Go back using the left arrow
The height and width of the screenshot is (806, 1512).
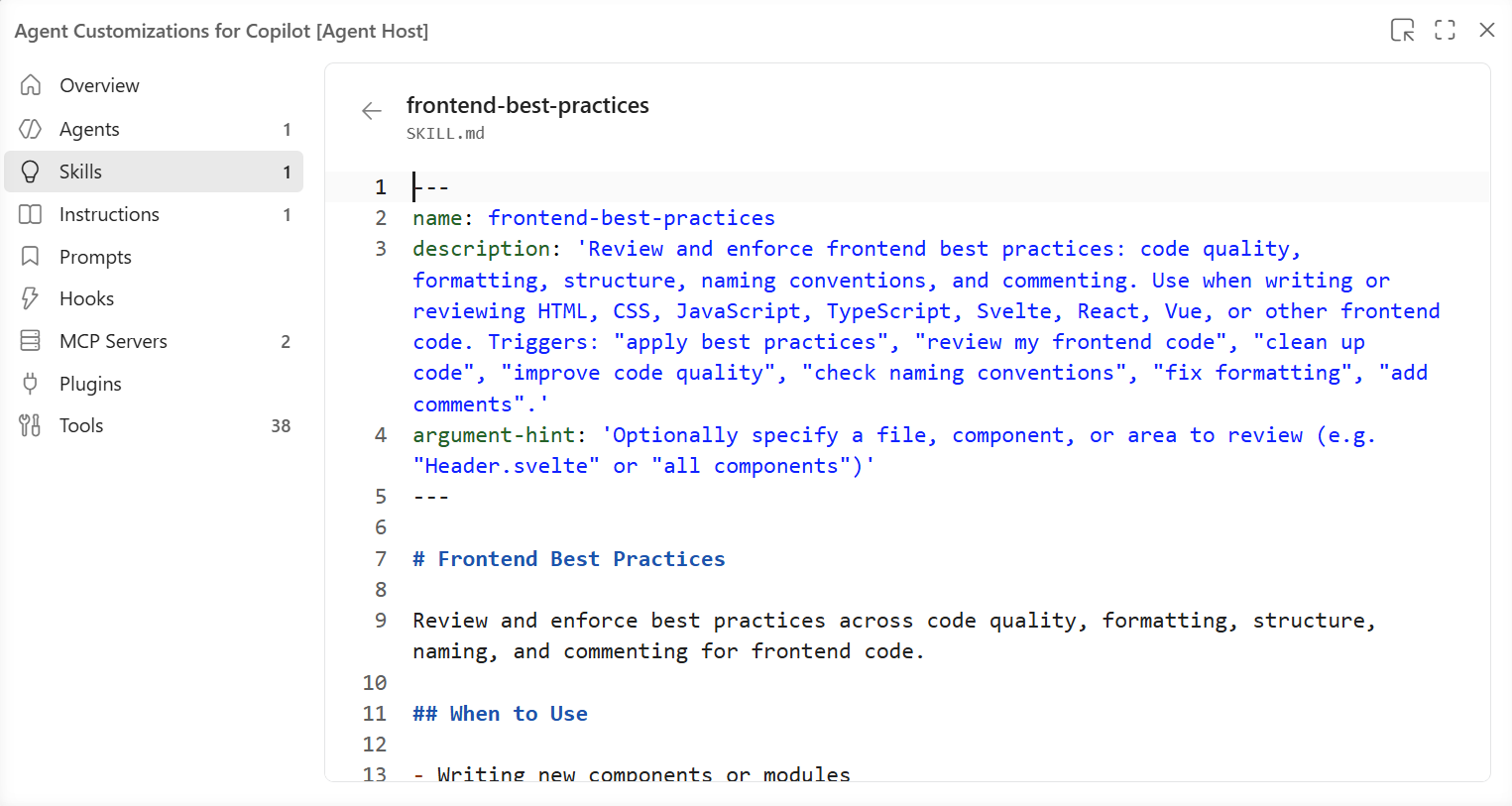click(372, 111)
